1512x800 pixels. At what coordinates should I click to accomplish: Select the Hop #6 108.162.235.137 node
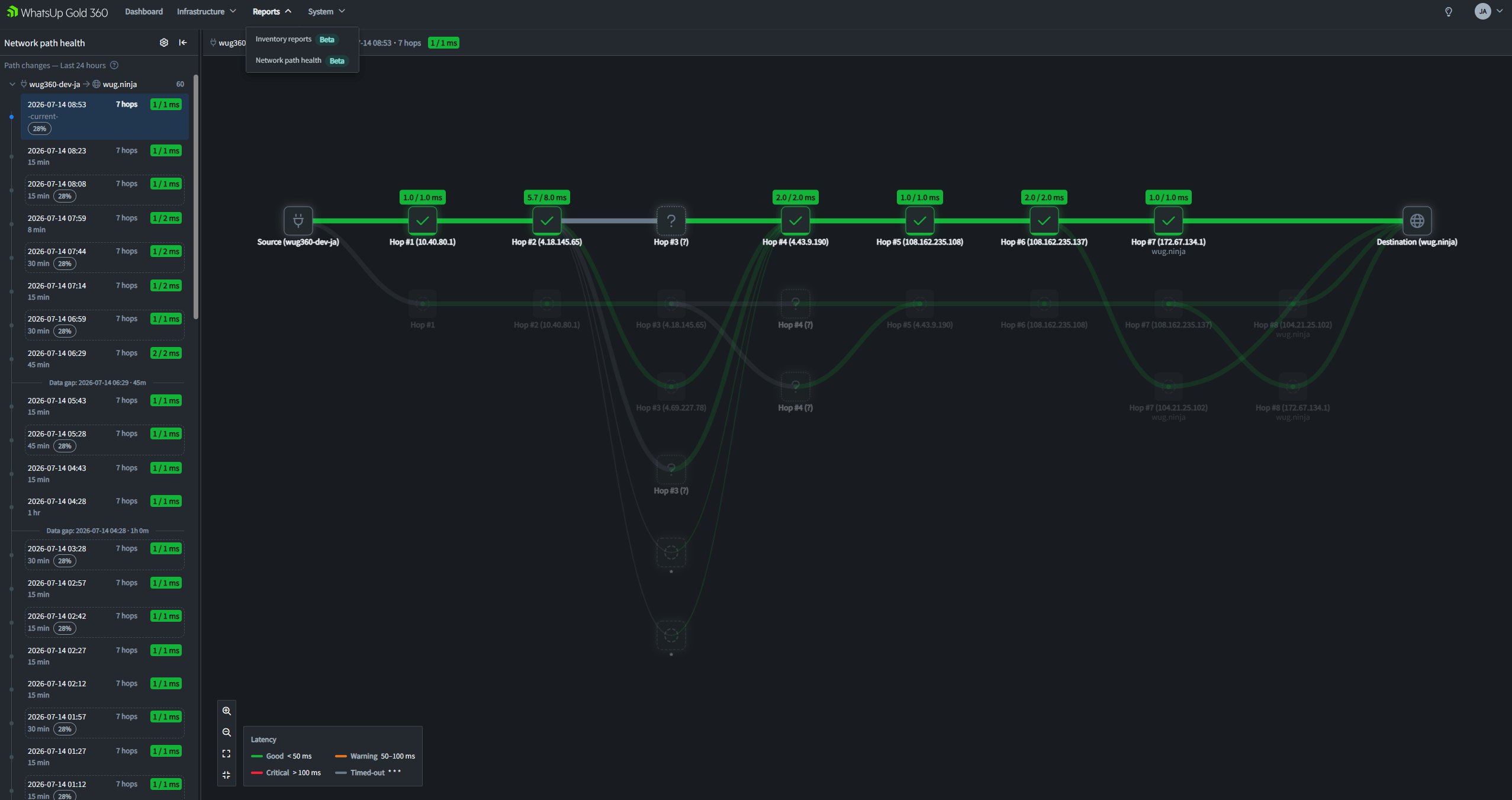(x=1044, y=221)
